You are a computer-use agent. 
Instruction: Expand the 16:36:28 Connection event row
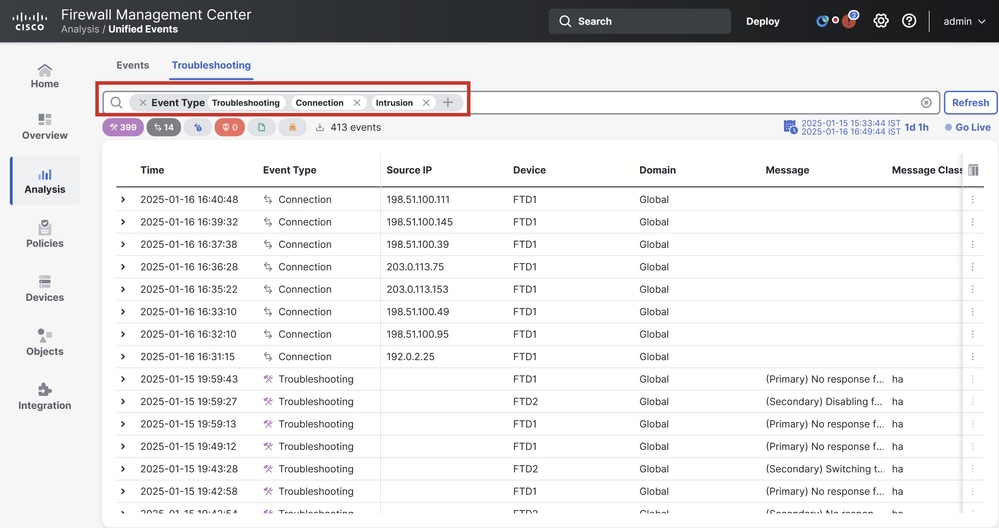123,267
